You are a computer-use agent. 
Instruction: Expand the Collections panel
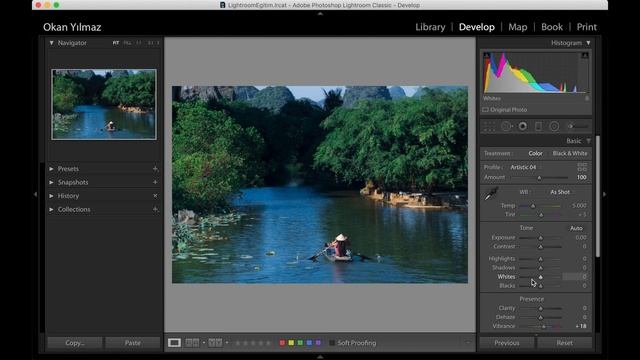[x=51, y=209]
